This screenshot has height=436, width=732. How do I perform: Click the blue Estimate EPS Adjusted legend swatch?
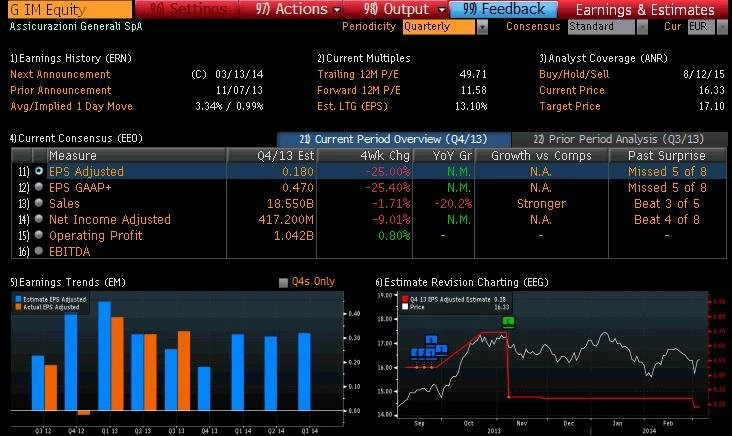[18, 299]
